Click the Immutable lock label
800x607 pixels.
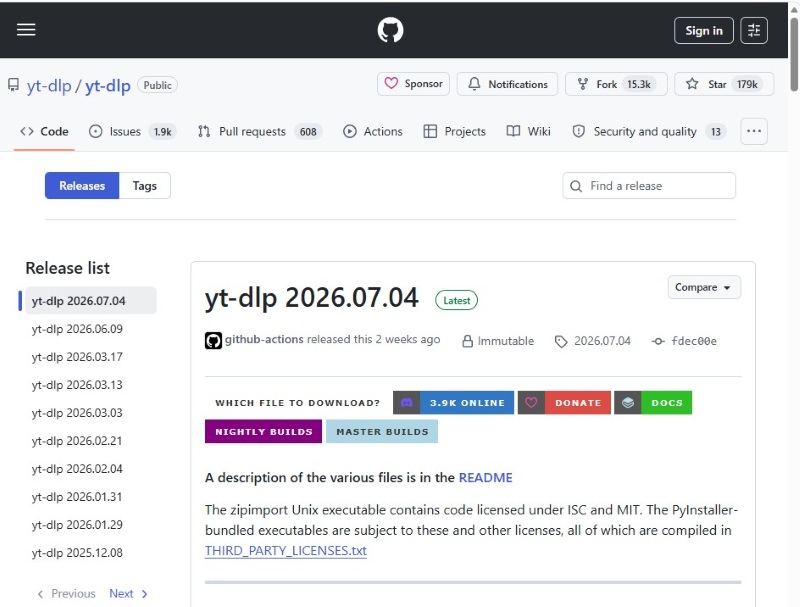[498, 341]
